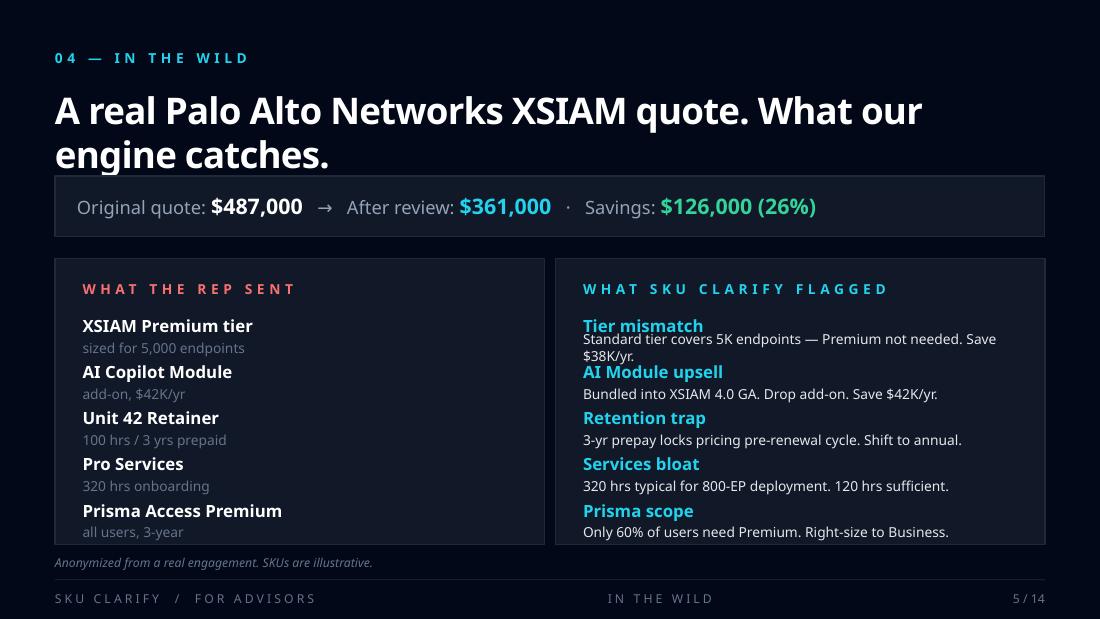Click the 'Unit 42 Retainer' line item
Screen dimensions: 1100x619
tap(150, 418)
